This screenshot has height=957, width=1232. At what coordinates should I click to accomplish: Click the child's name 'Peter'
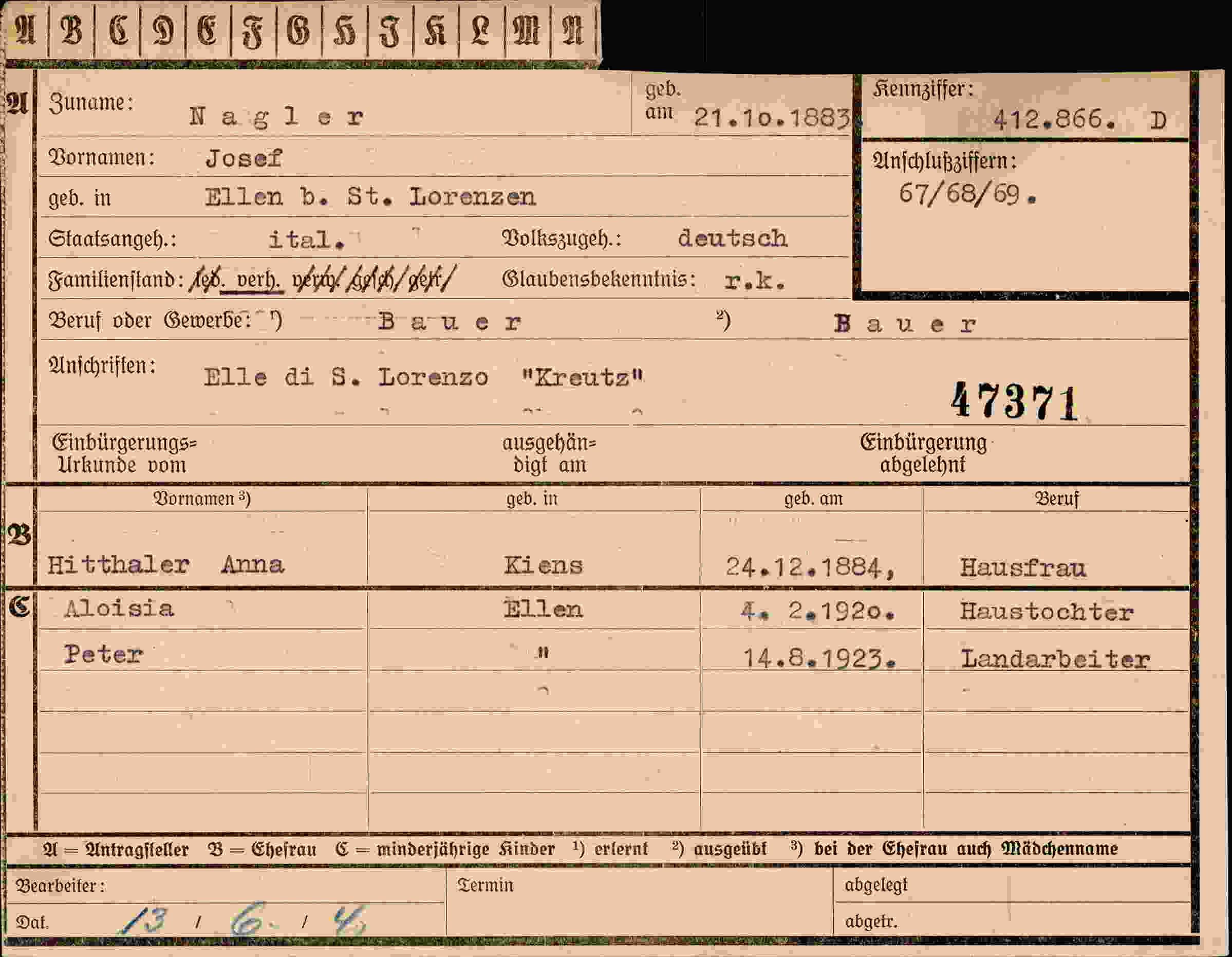(x=103, y=655)
